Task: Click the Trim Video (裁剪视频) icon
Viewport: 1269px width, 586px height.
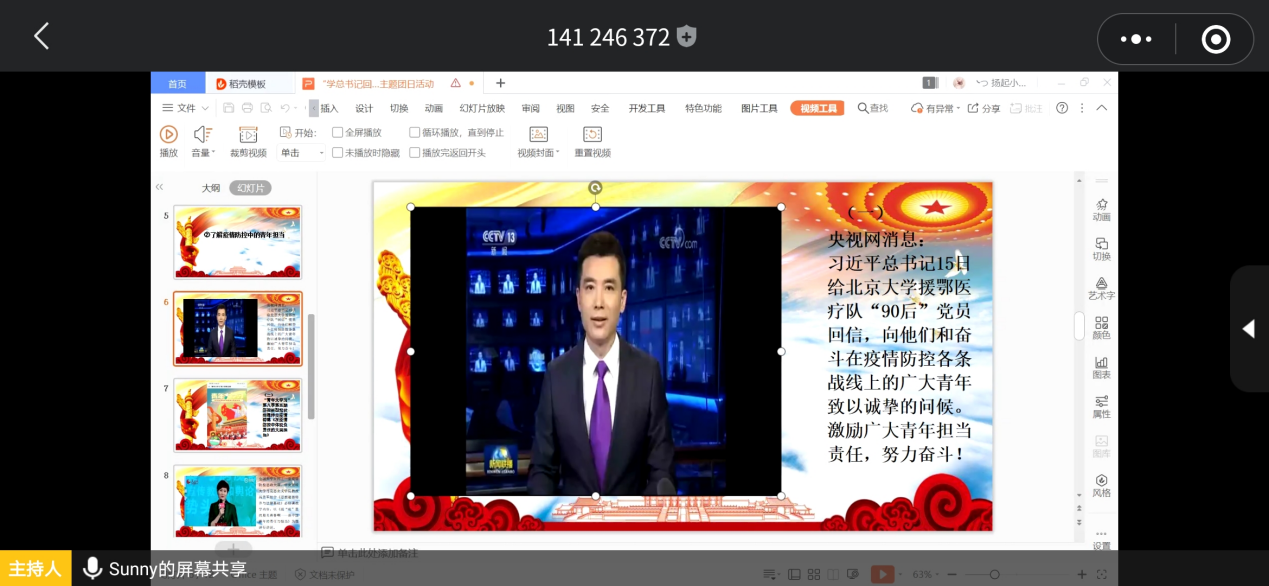Action: click(248, 134)
